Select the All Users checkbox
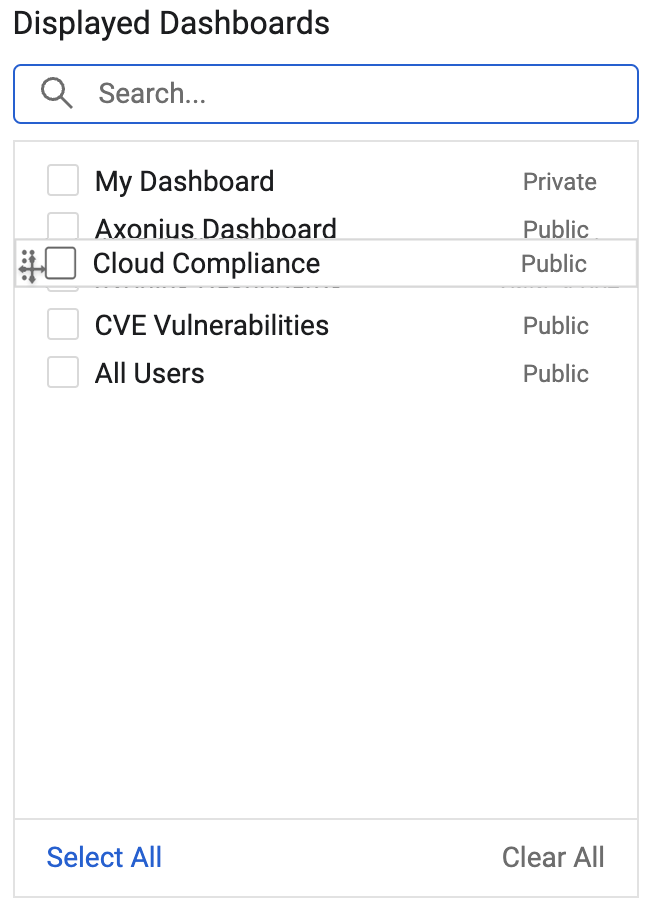This screenshot has width=650, height=912. (63, 373)
